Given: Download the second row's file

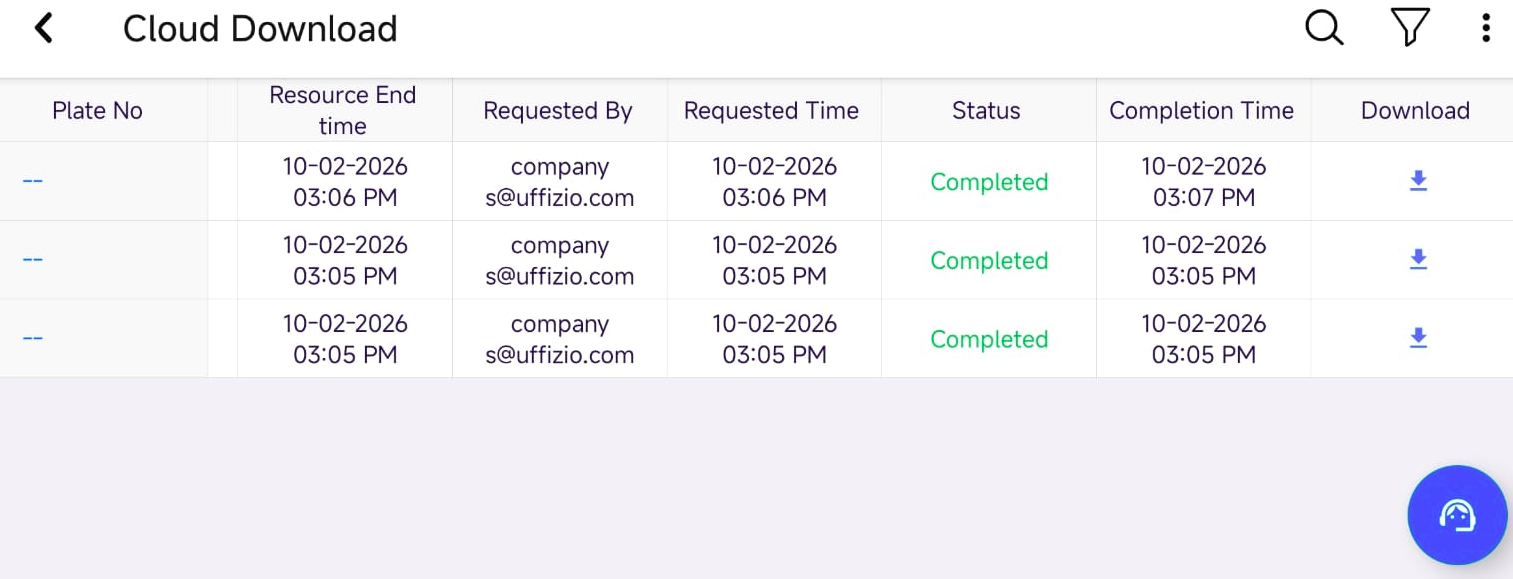Looking at the screenshot, I should 1417,260.
